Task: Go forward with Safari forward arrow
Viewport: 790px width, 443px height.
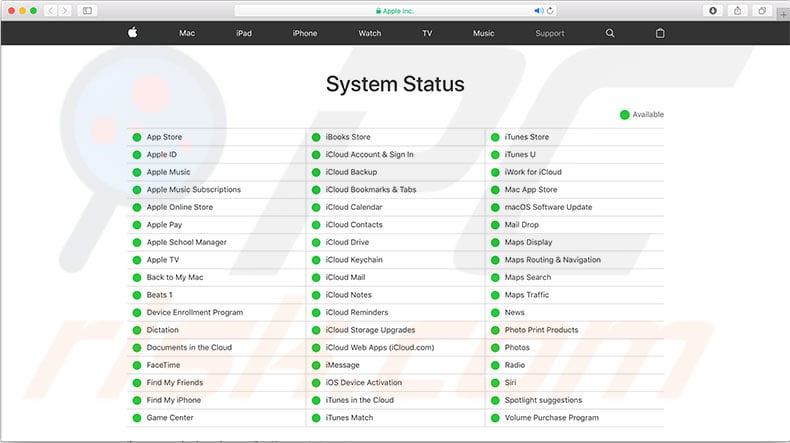Action: pyautogui.click(x=64, y=11)
